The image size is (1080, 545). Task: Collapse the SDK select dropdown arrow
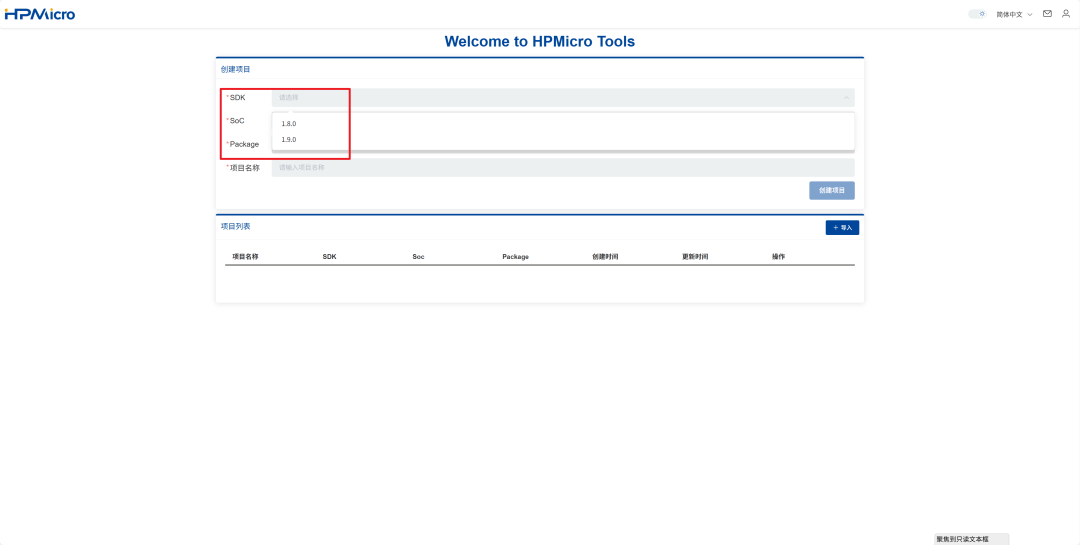pyautogui.click(x=847, y=98)
